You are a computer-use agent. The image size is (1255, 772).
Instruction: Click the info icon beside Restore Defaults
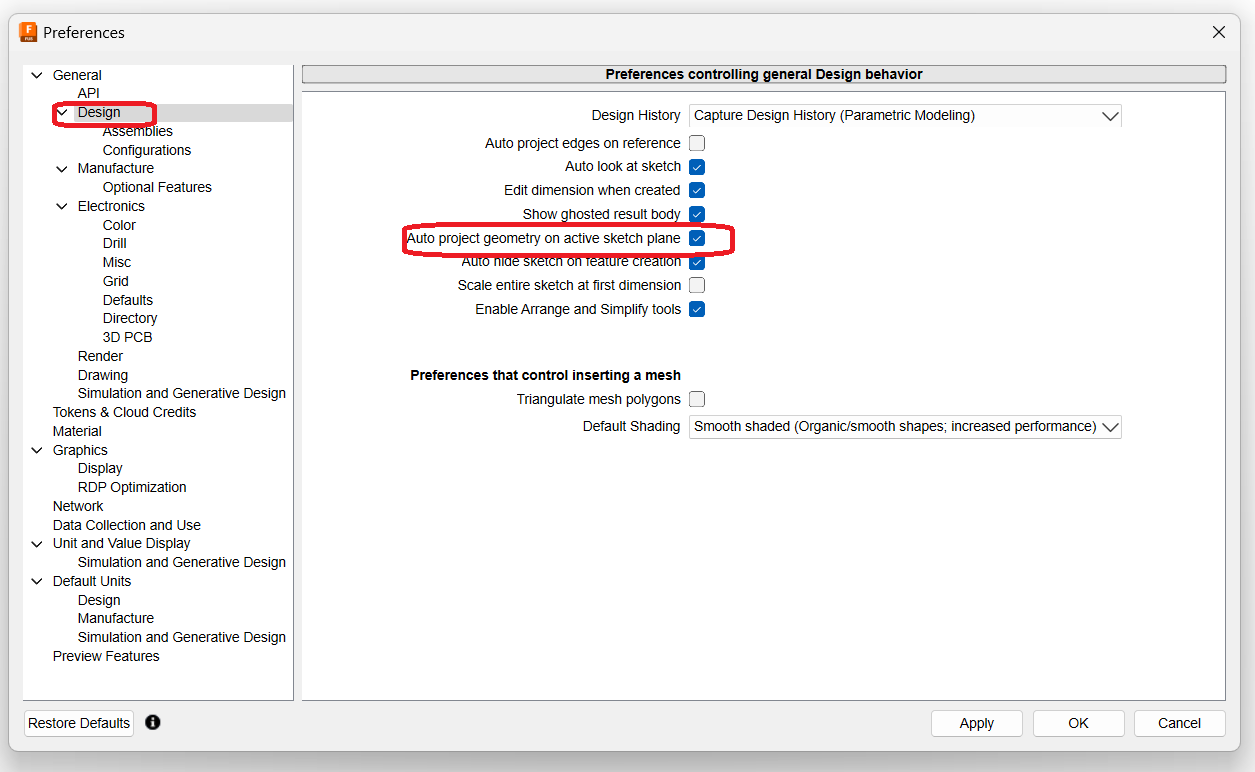tap(152, 722)
